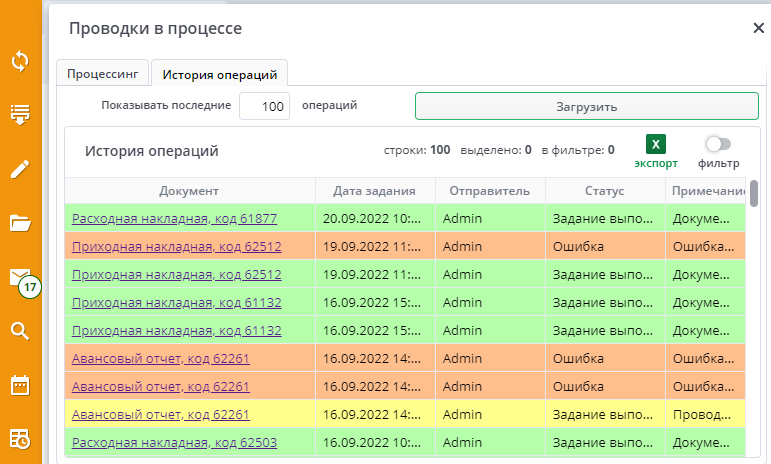Close the Проводки в процессе dialog
This screenshot has height=464, width=771.
(758, 29)
